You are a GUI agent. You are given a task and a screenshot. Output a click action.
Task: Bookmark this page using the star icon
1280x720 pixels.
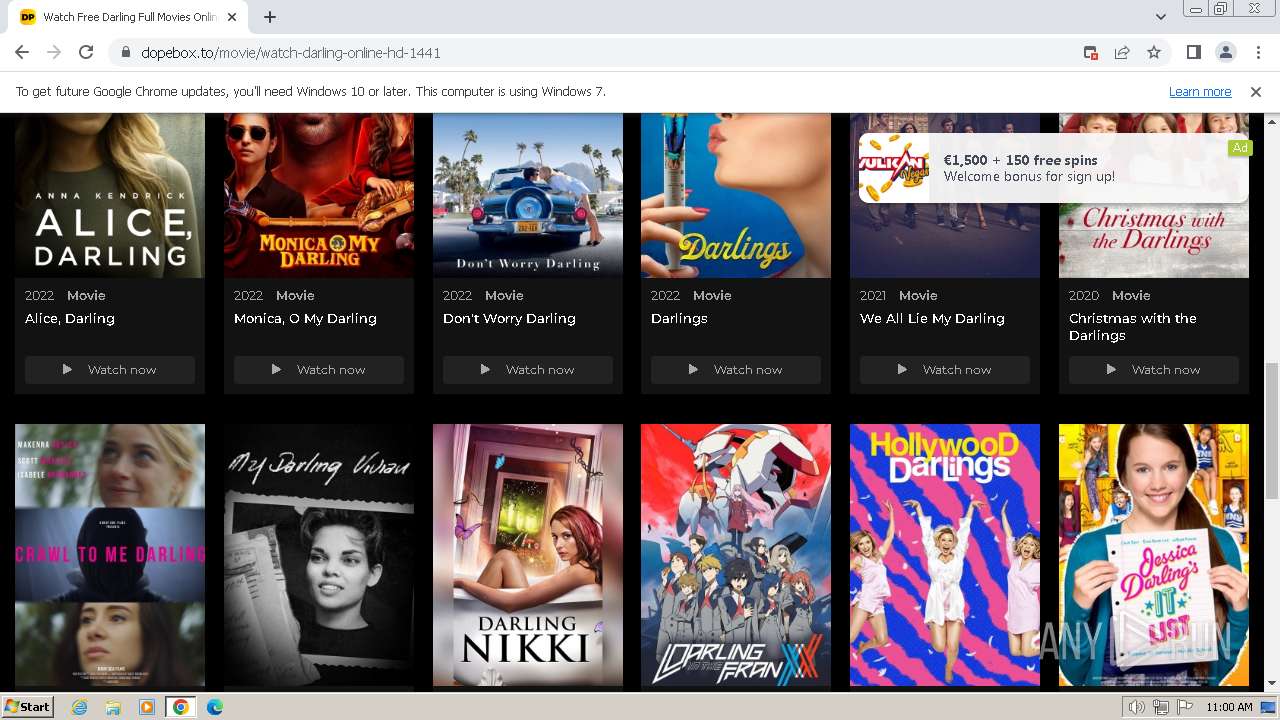[1154, 53]
